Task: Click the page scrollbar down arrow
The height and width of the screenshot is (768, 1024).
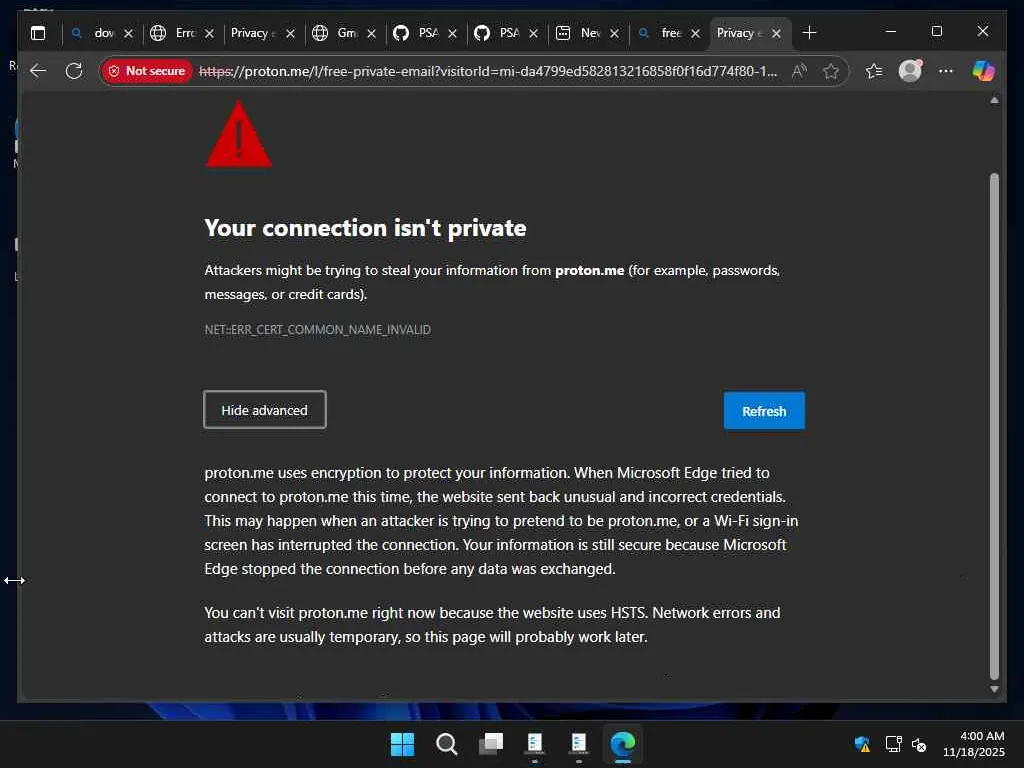Action: point(994,689)
